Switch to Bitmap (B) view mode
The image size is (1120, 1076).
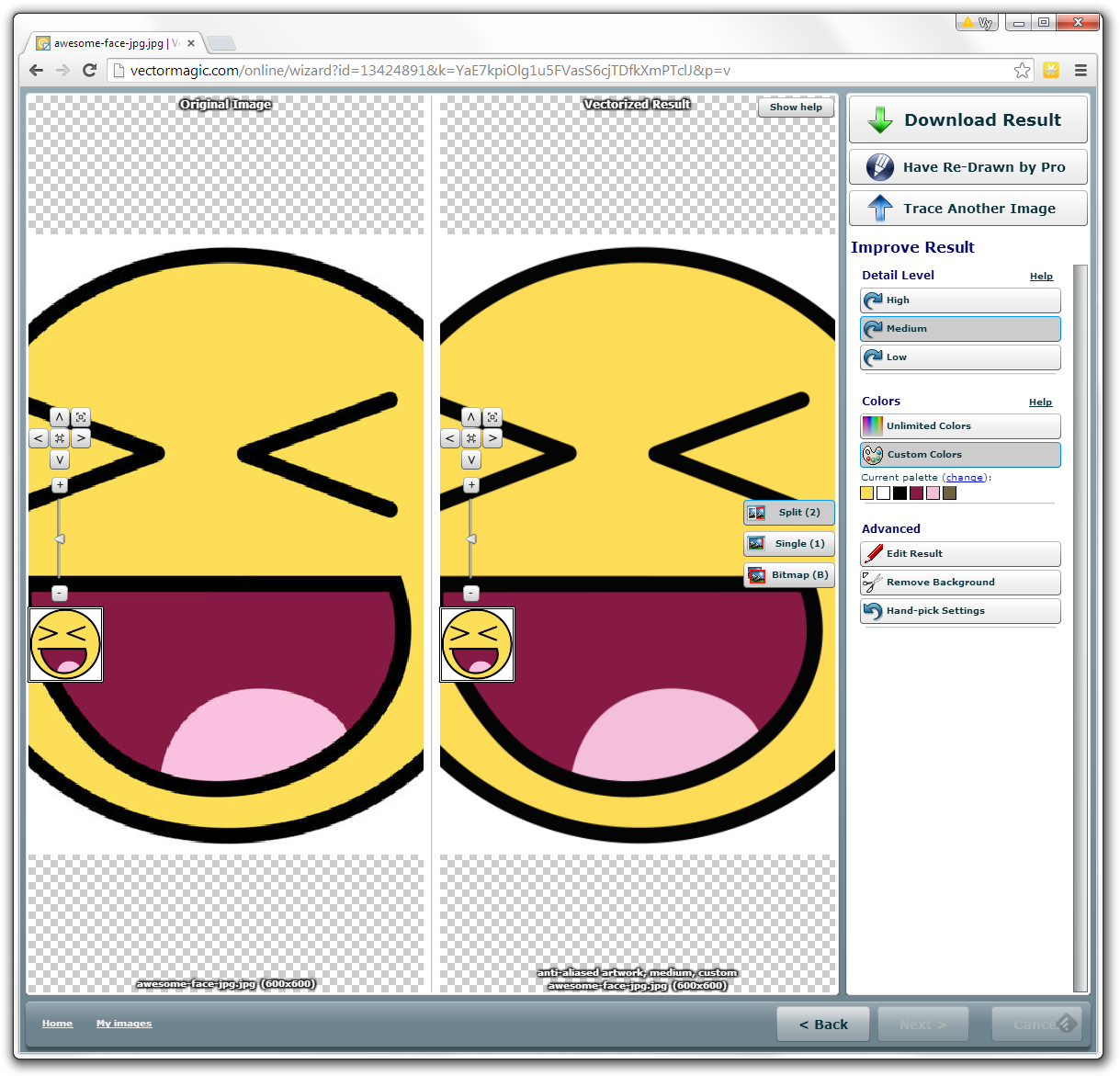pos(788,574)
